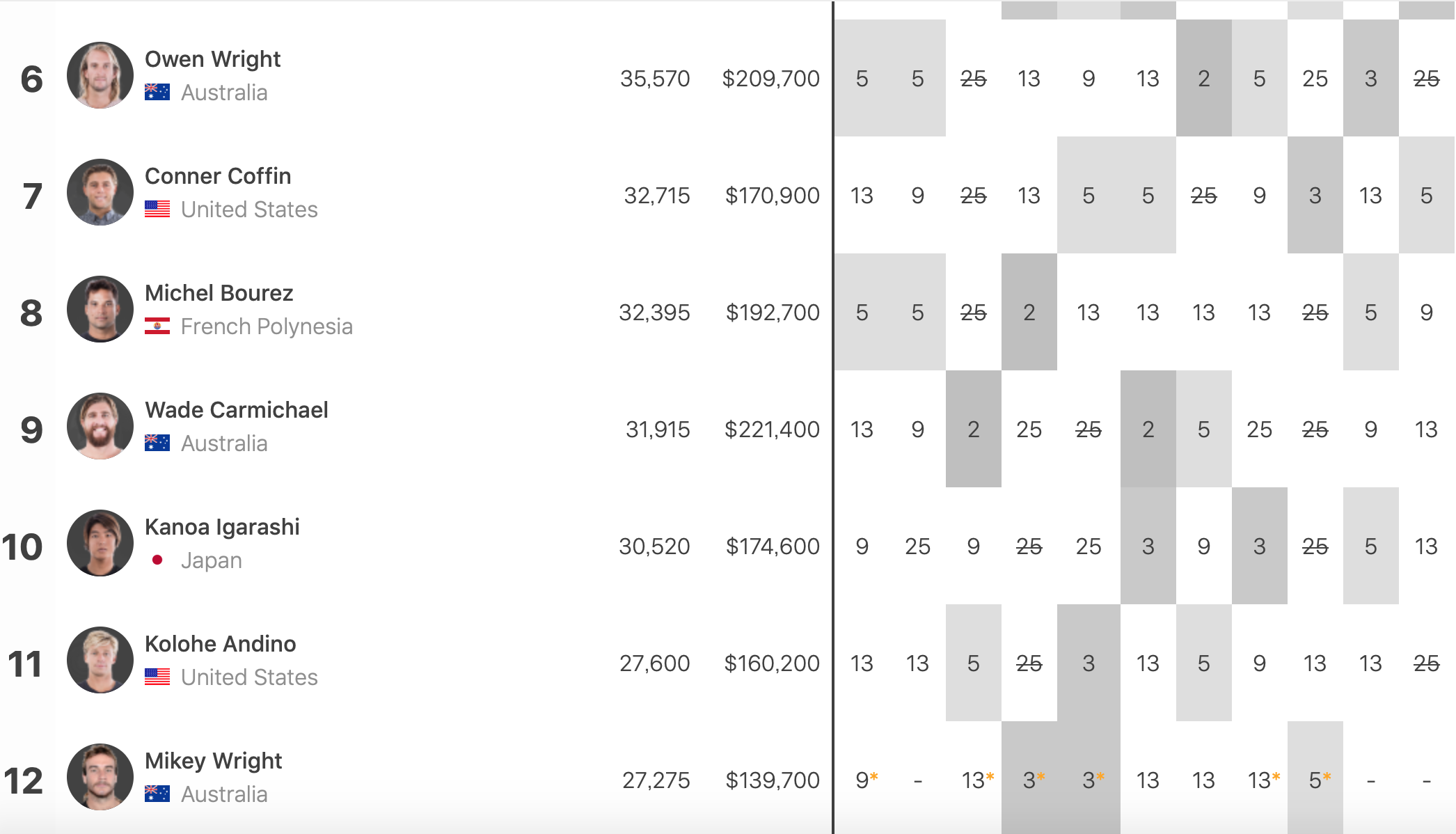
Task: Click the French Polynesia flag icon
Action: point(157,326)
